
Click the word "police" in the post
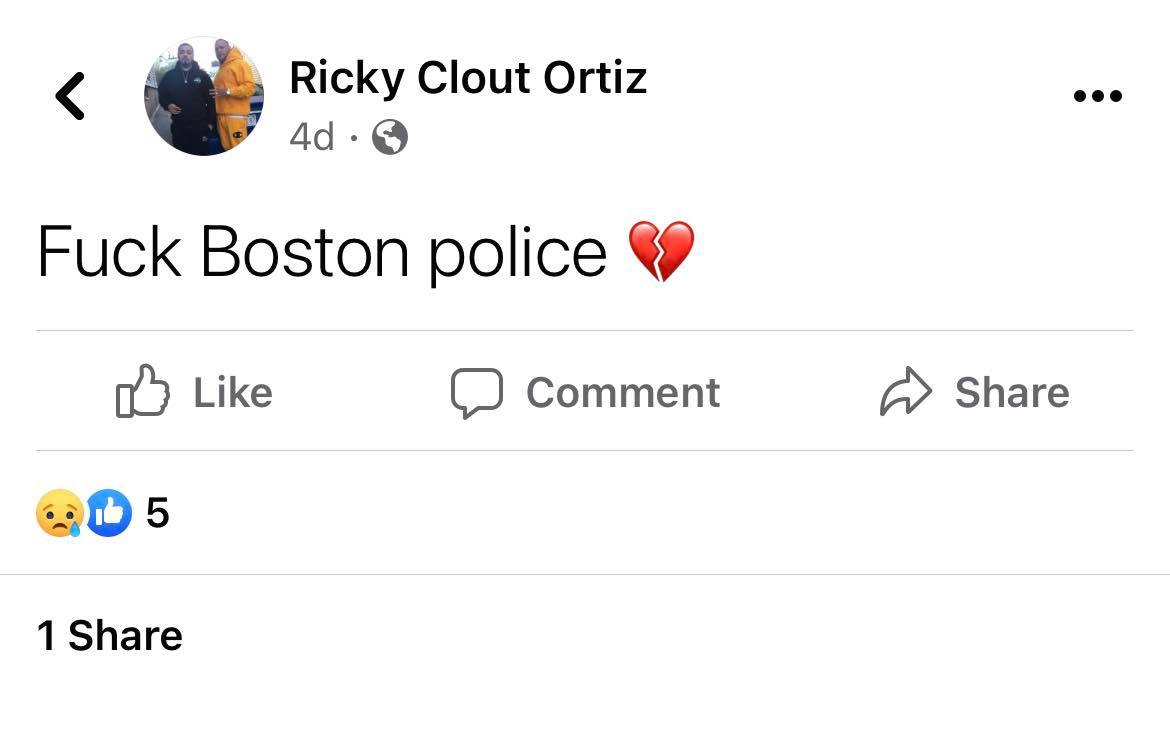click(517, 251)
